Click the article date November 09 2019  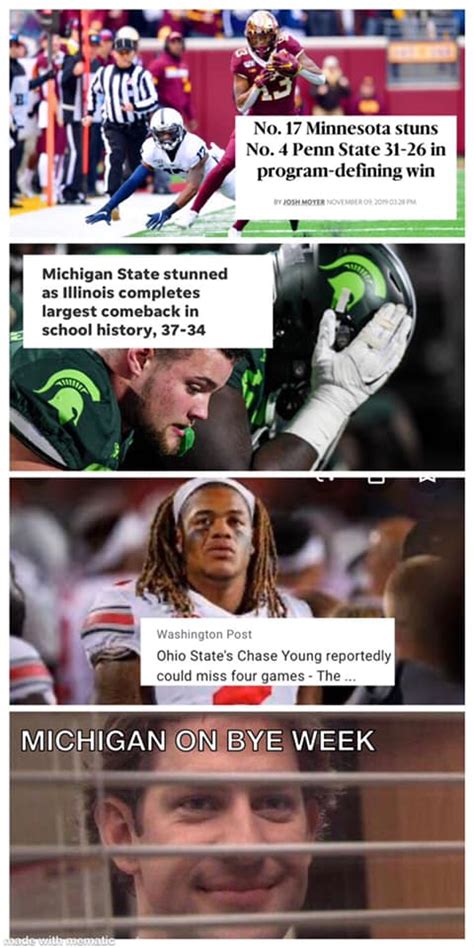[x=371, y=201]
